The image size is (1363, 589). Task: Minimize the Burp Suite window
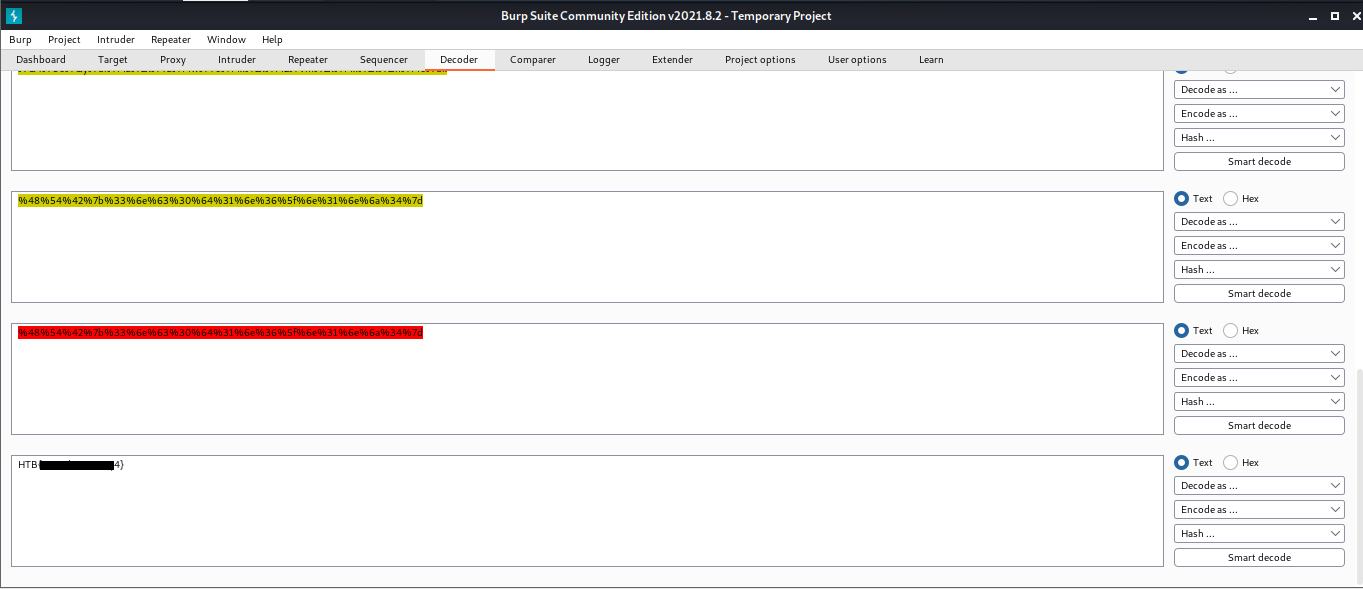(x=1315, y=16)
